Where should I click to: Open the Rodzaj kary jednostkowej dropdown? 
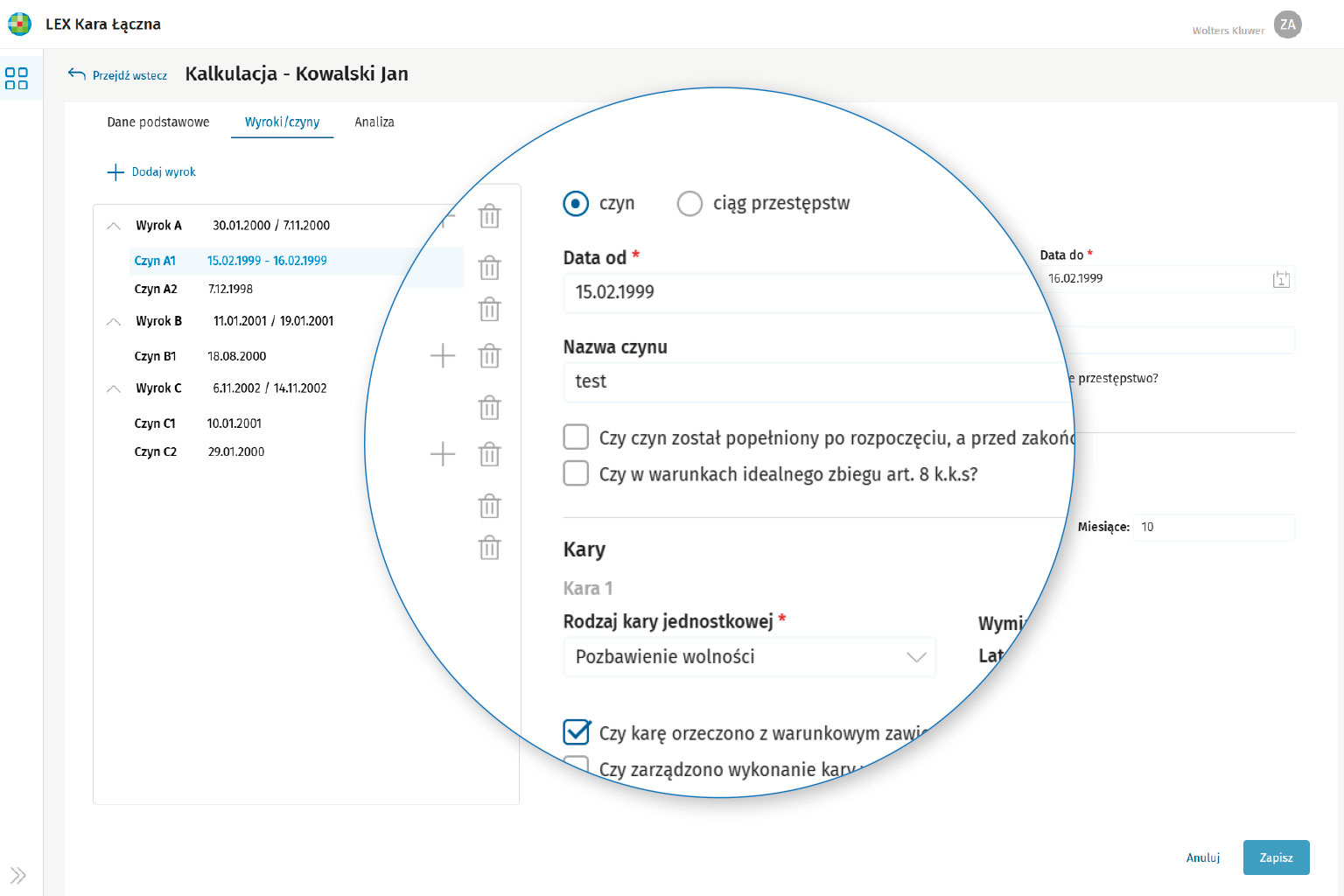tap(749, 657)
